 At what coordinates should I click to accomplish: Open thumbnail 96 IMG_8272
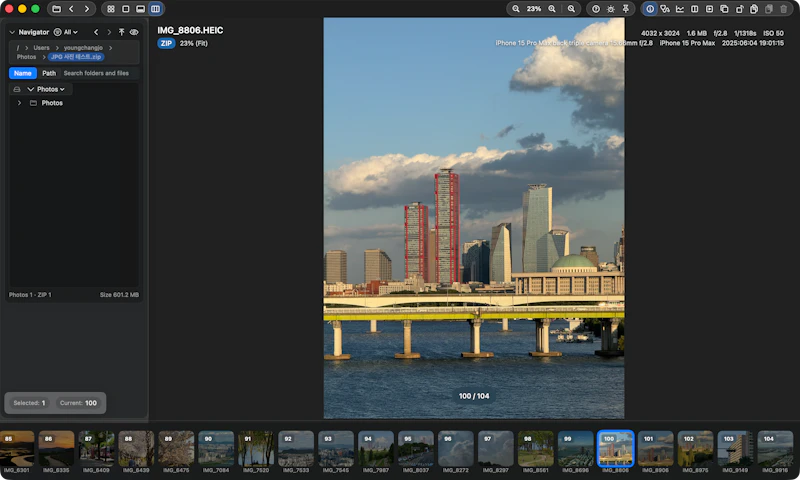pyautogui.click(x=456, y=448)
